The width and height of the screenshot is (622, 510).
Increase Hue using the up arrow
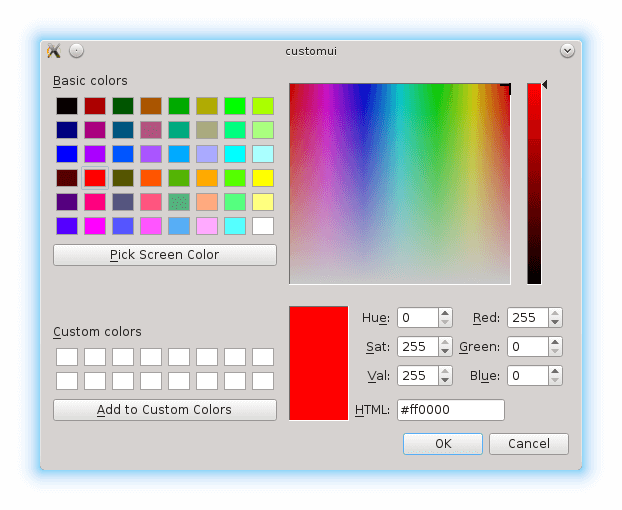click(x=445, y=313)
